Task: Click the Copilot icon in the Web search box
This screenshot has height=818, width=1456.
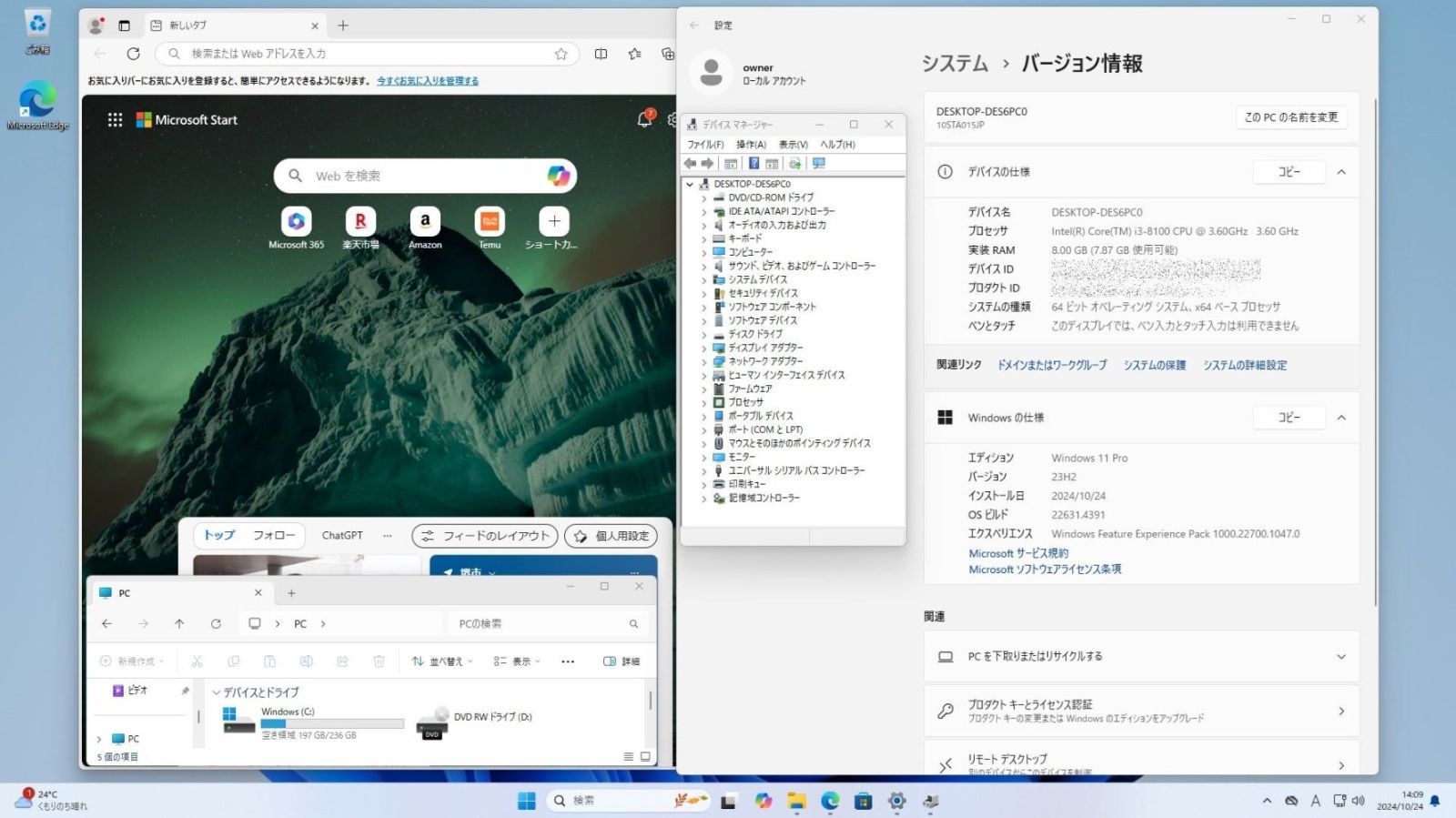Action: click(559, 176)
